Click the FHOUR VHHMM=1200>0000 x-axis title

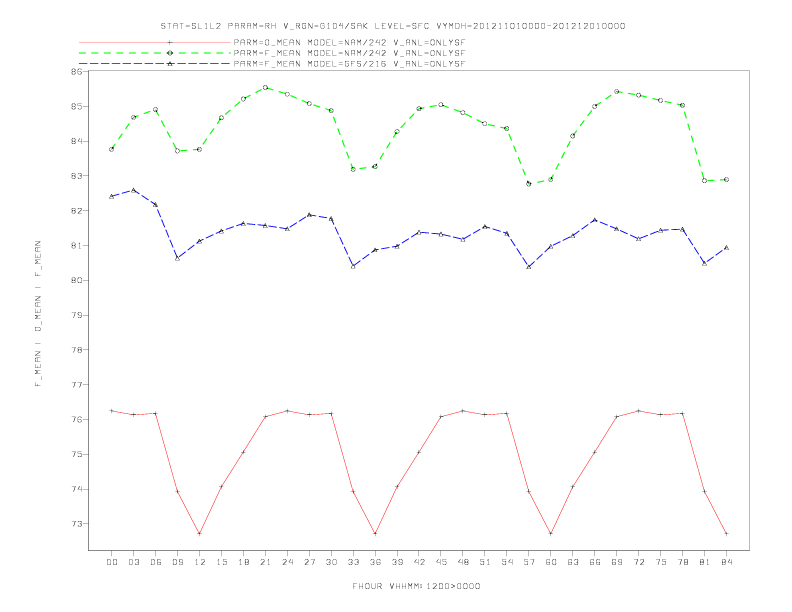pos(416,586)
